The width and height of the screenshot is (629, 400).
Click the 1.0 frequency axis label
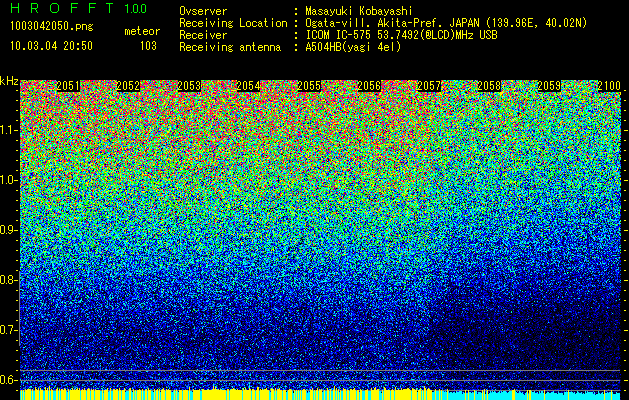(9, 180)
